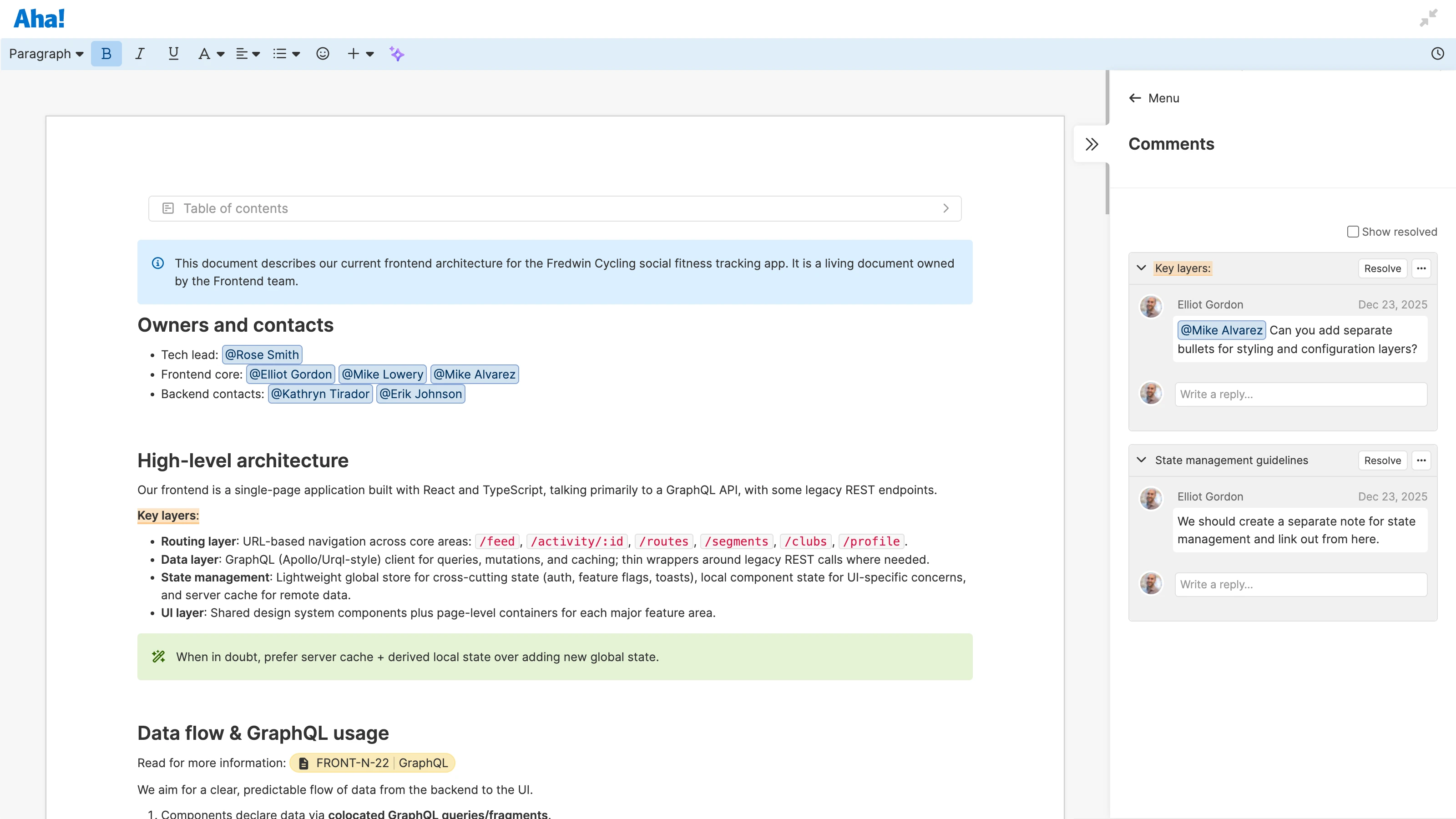The height and width of the screenshot is (819, 1456).
Task: Exit fullscreen using the collapse arrows icon
Action: coord(1428,18)
